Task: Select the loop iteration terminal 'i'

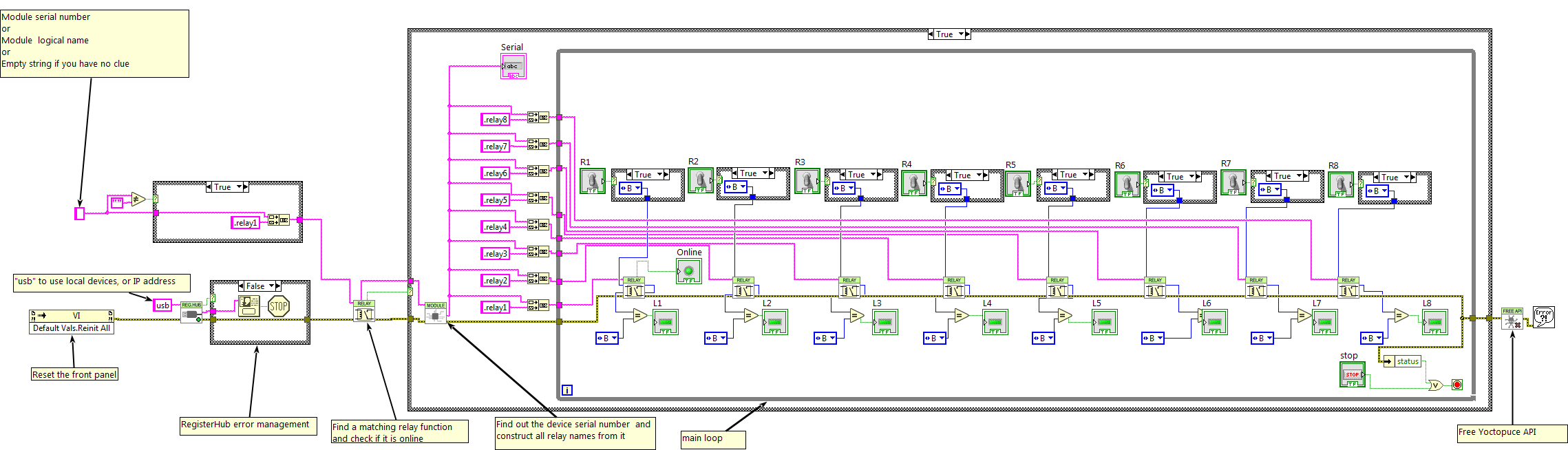Action: [566, 390]
